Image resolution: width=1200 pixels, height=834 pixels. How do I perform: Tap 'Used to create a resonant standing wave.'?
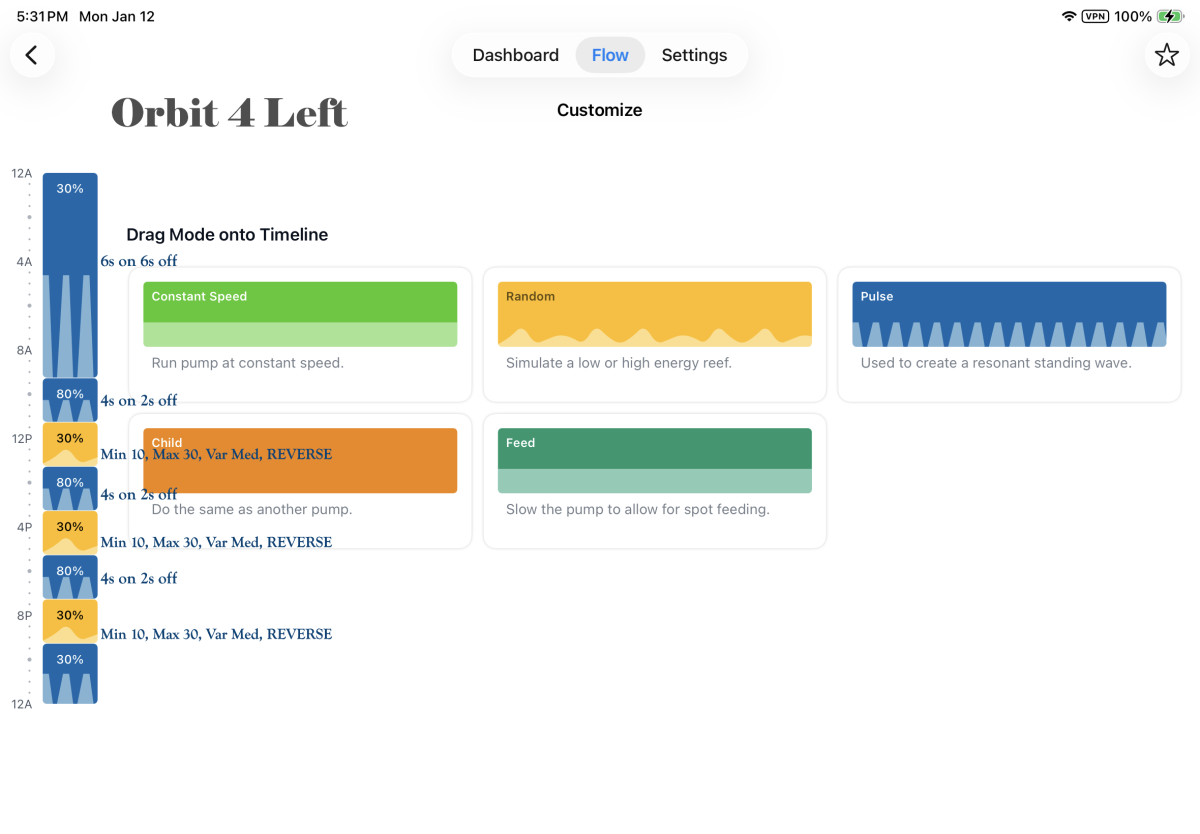(996, 363)
